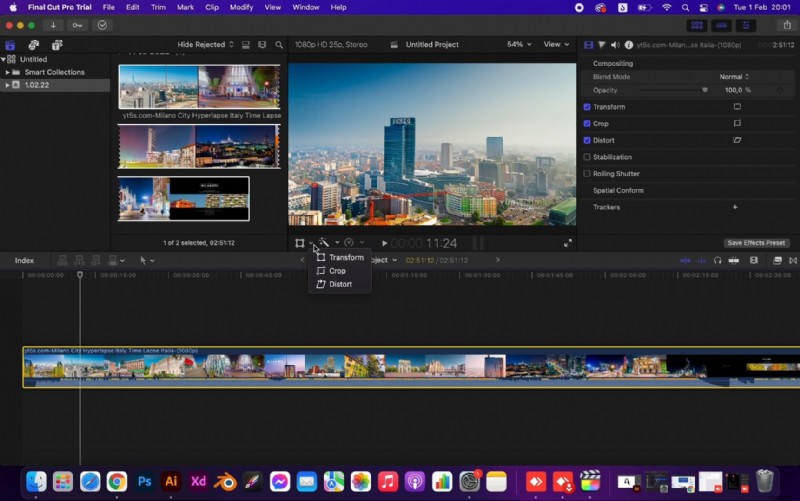The image size is (800, 501).
Task: Open the viewer View options dropdown
Action: coord(556,44)
